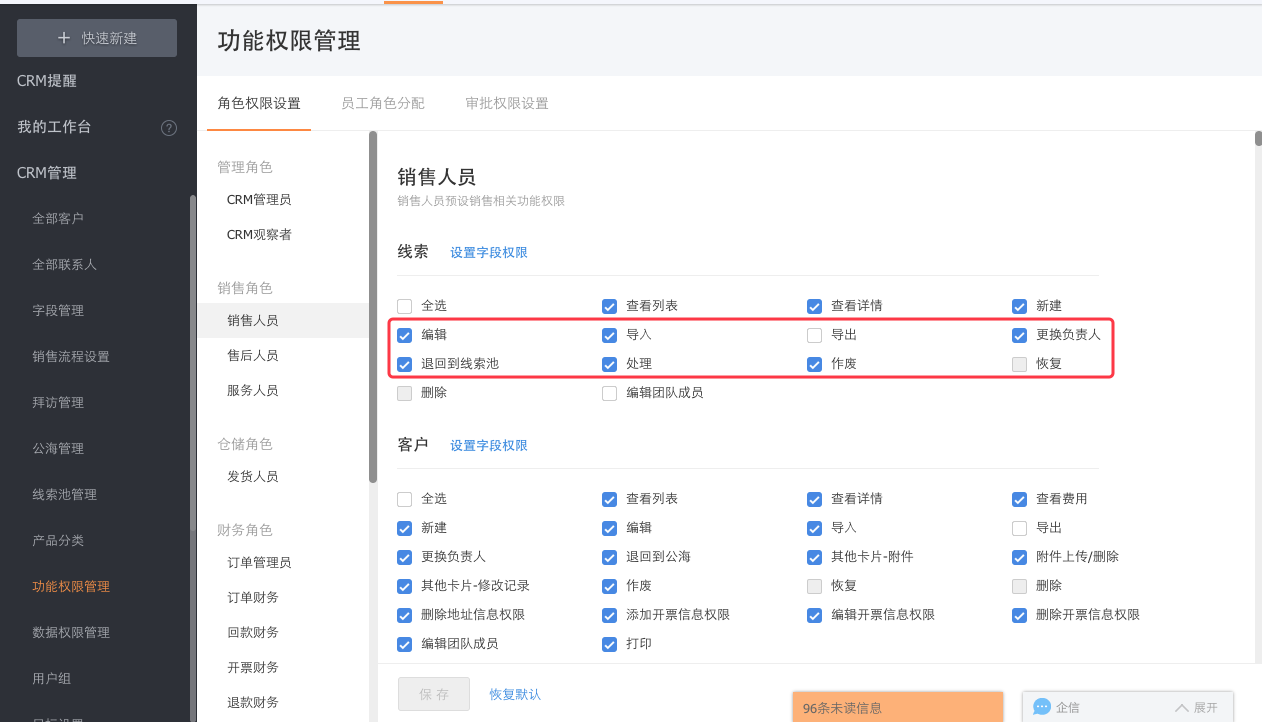The width and height of the screenshot is (1262, 722).
Task: Expand the 企信 panel with 展开 arrow
Action: point(1196,707)
